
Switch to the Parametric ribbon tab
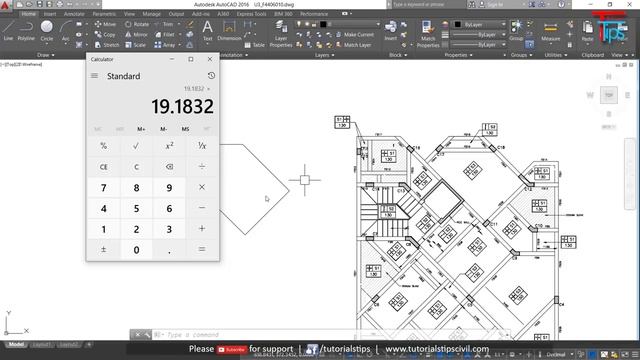click(x=104, y=14)
